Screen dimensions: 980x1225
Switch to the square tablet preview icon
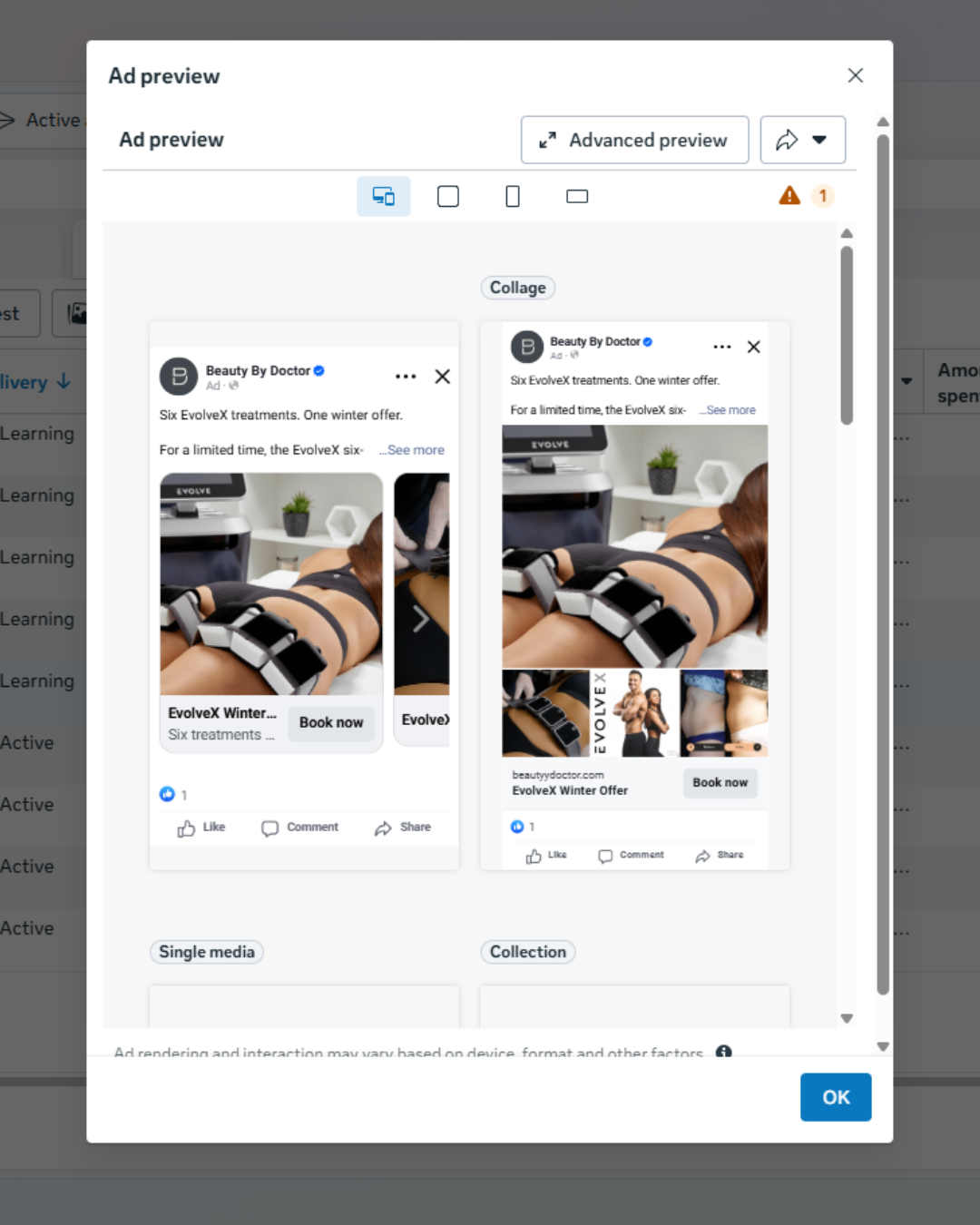pos(448,196)
